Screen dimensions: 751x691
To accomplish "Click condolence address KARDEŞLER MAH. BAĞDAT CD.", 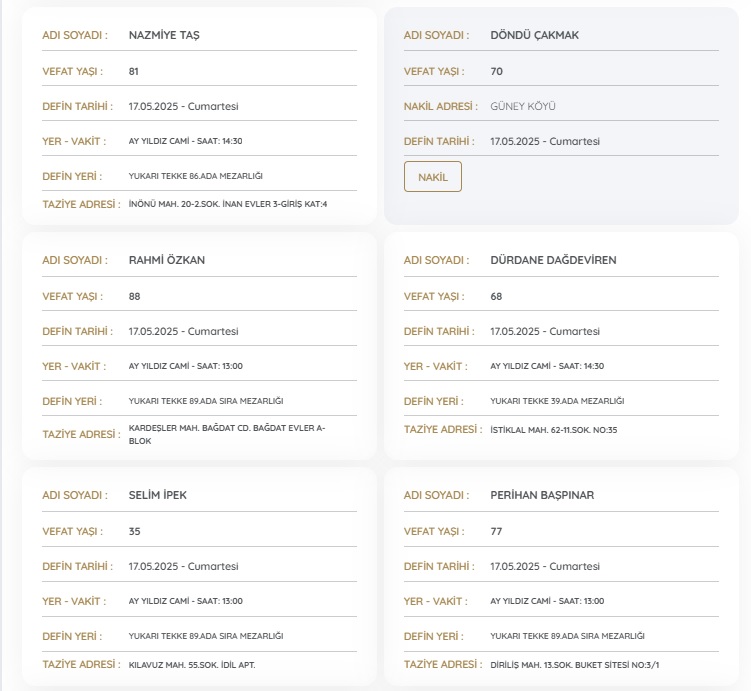I will click(x=227, y=434).
